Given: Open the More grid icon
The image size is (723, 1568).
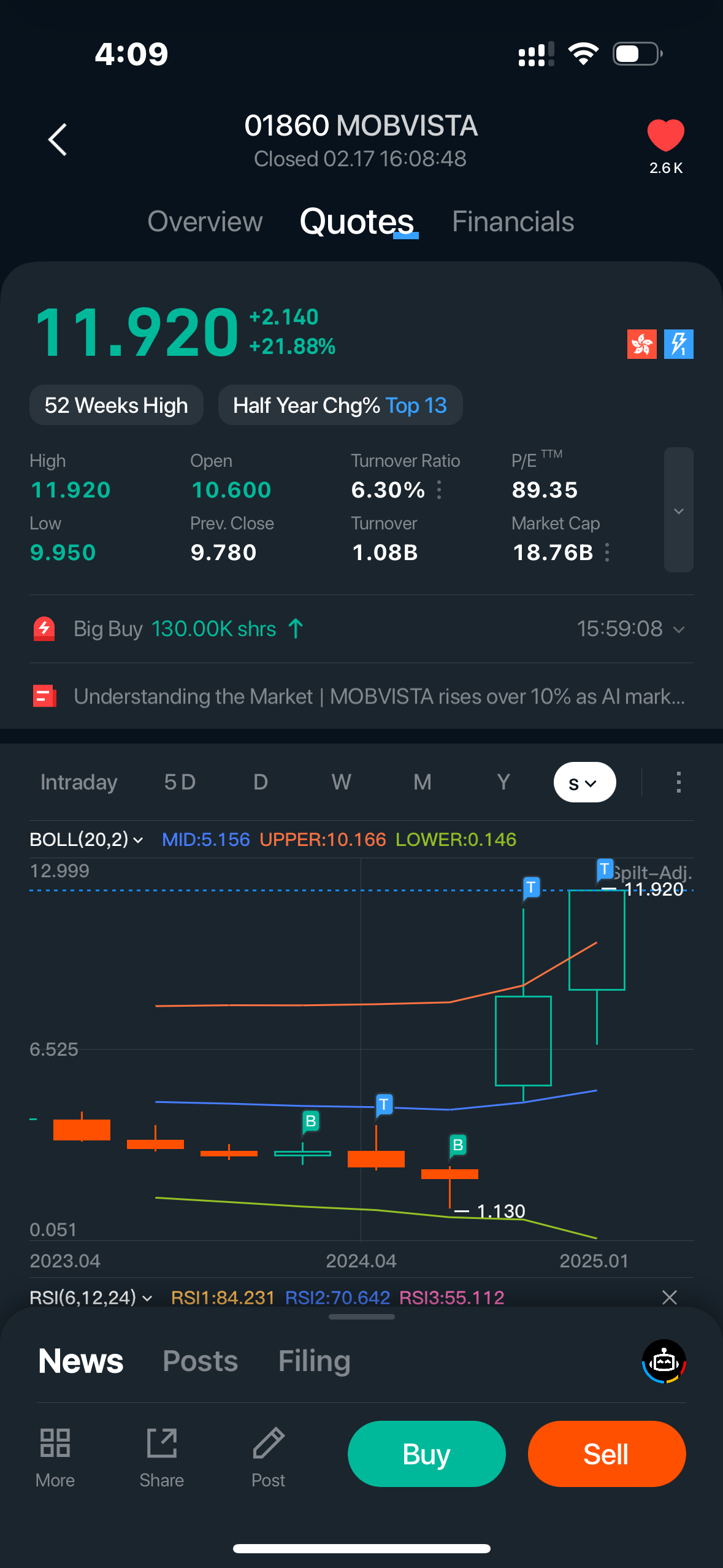Looking at the screenshot, I should [55, 1443].
